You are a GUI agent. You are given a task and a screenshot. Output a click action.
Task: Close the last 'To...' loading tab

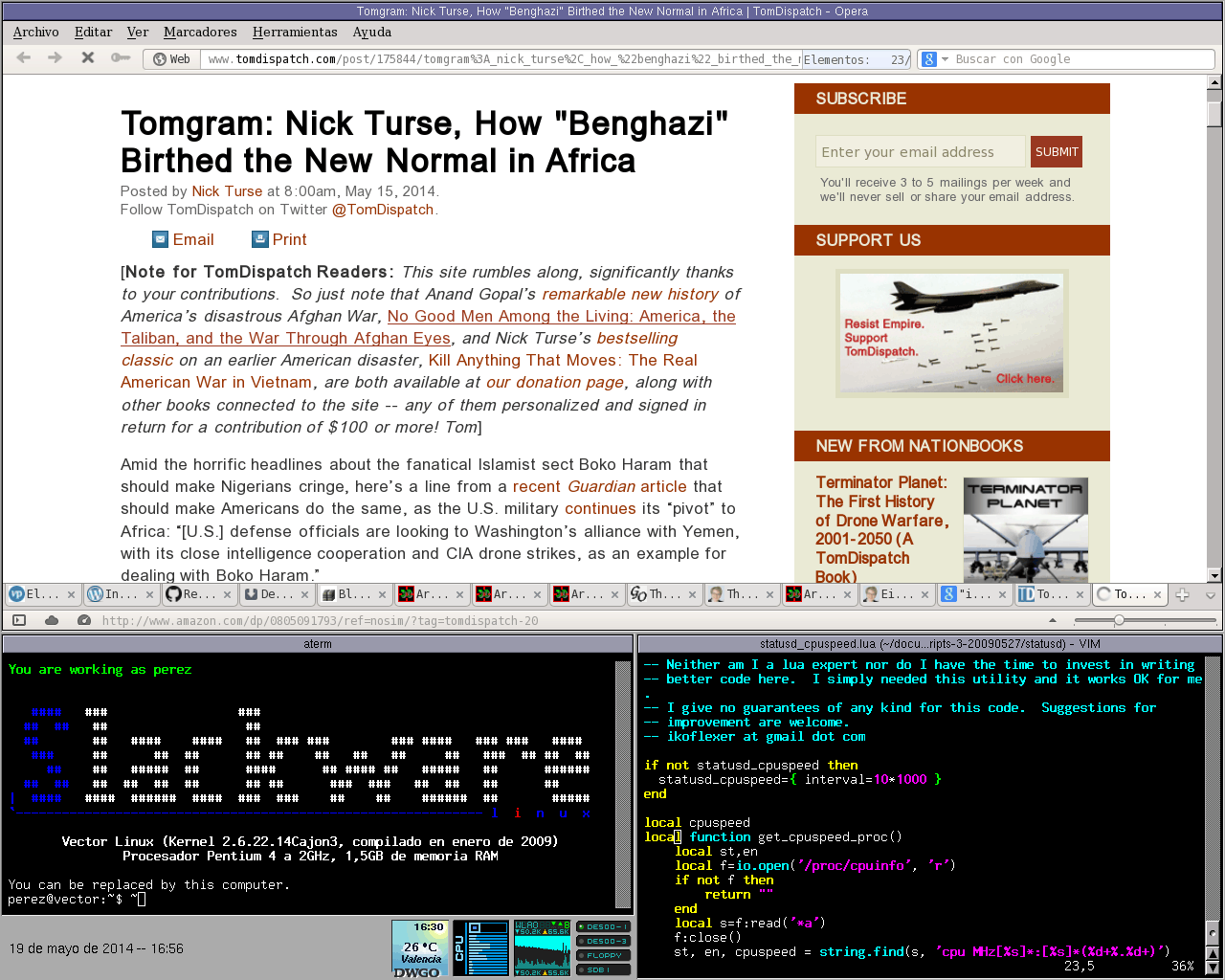[x=1157, y=594]
